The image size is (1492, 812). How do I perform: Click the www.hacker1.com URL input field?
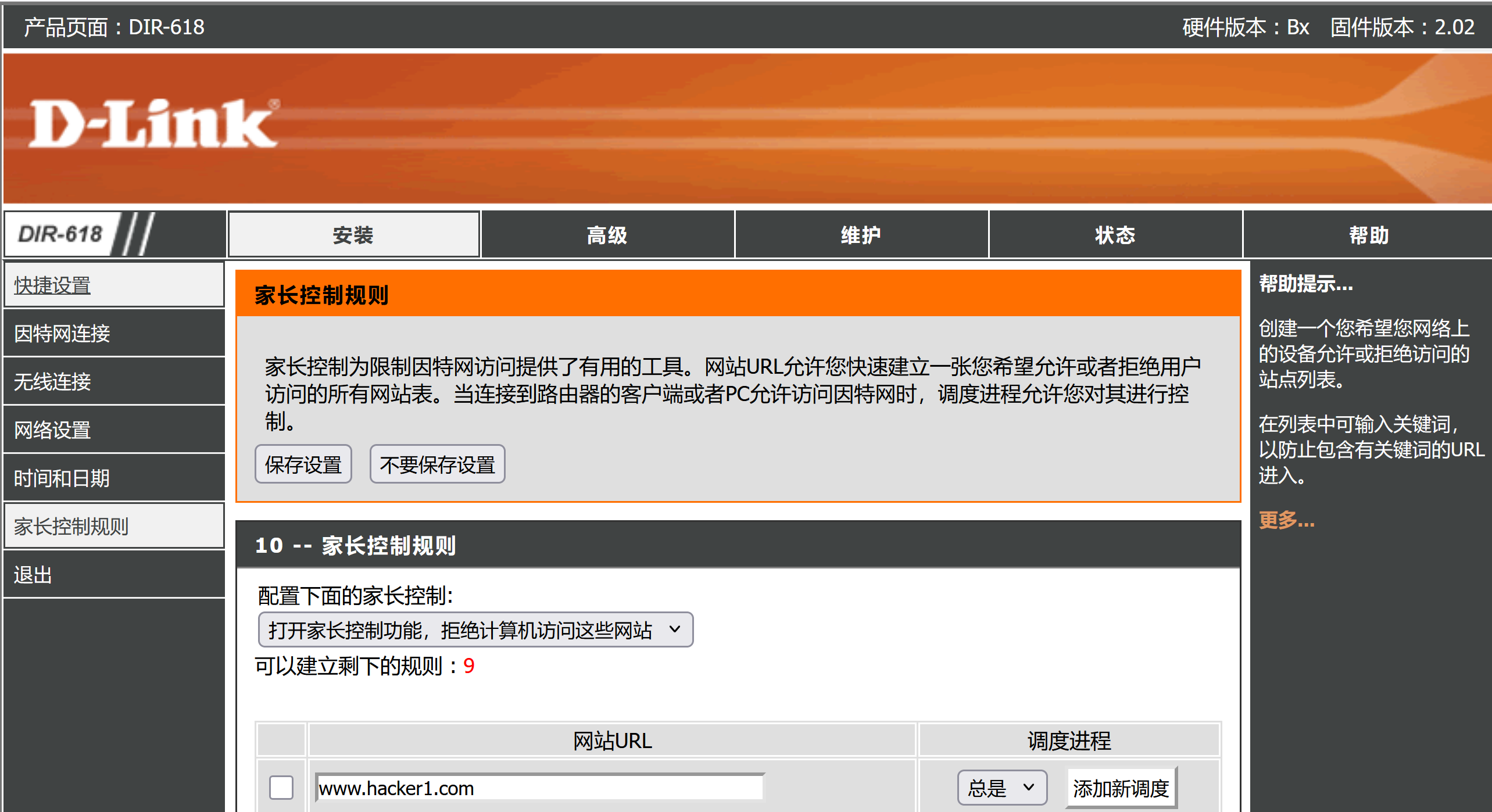[539, 788]
